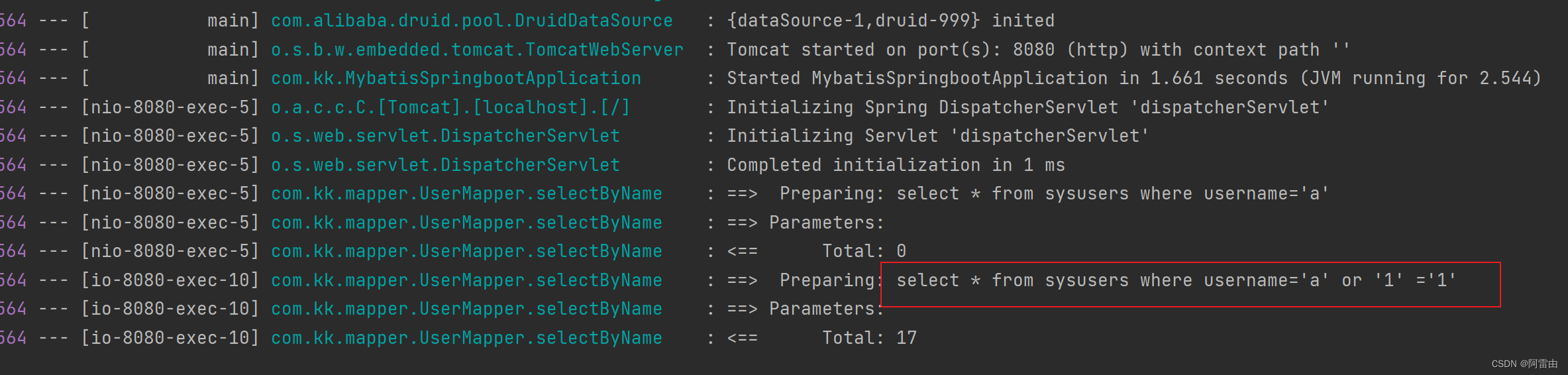Click 'Total: 17' result line
The image size is (1568, 375).
point(869,338)
